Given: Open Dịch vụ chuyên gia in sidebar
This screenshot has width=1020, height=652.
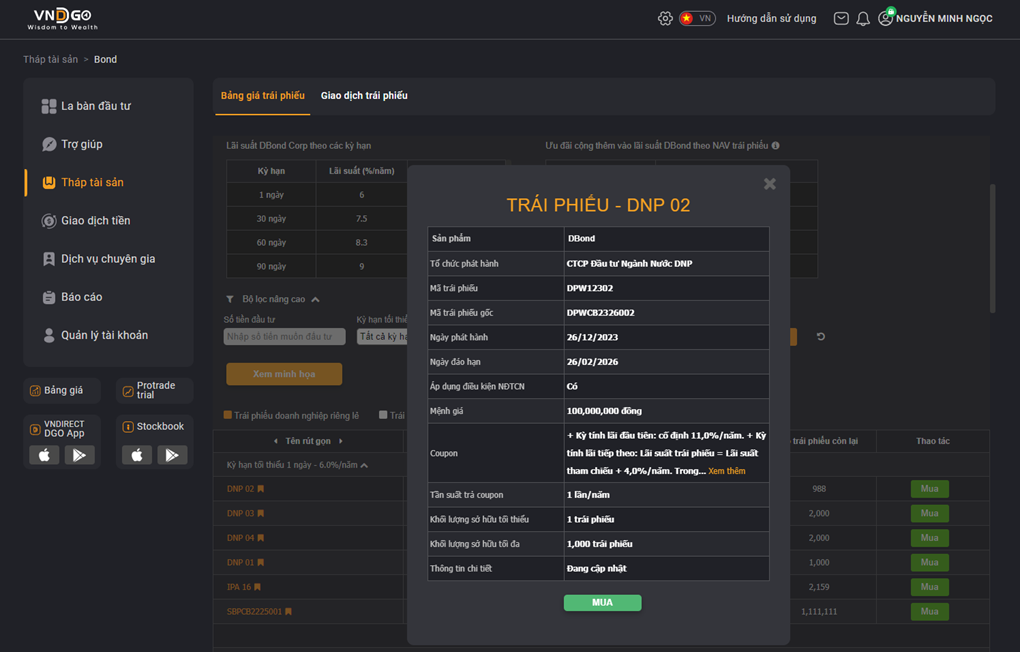Looking at the screenshot, I should (98, 259).
